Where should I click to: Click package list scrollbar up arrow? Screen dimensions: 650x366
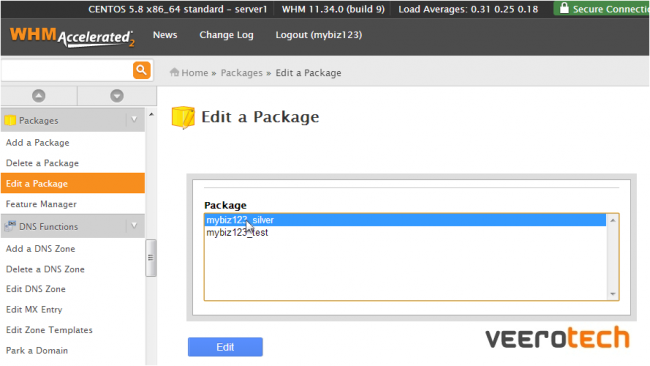[612, 221]
